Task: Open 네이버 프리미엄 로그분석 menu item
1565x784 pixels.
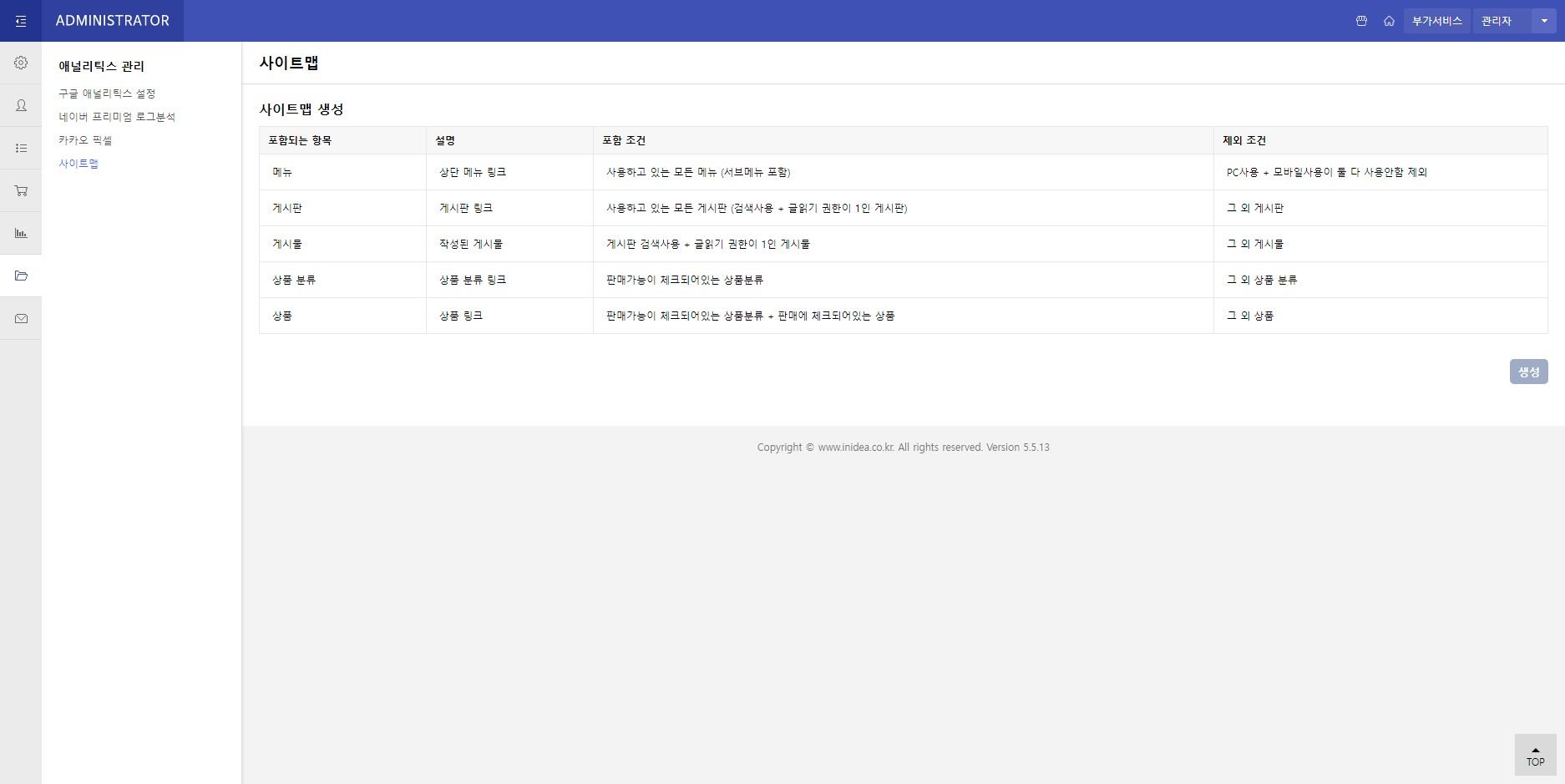Action: [117, 117]
